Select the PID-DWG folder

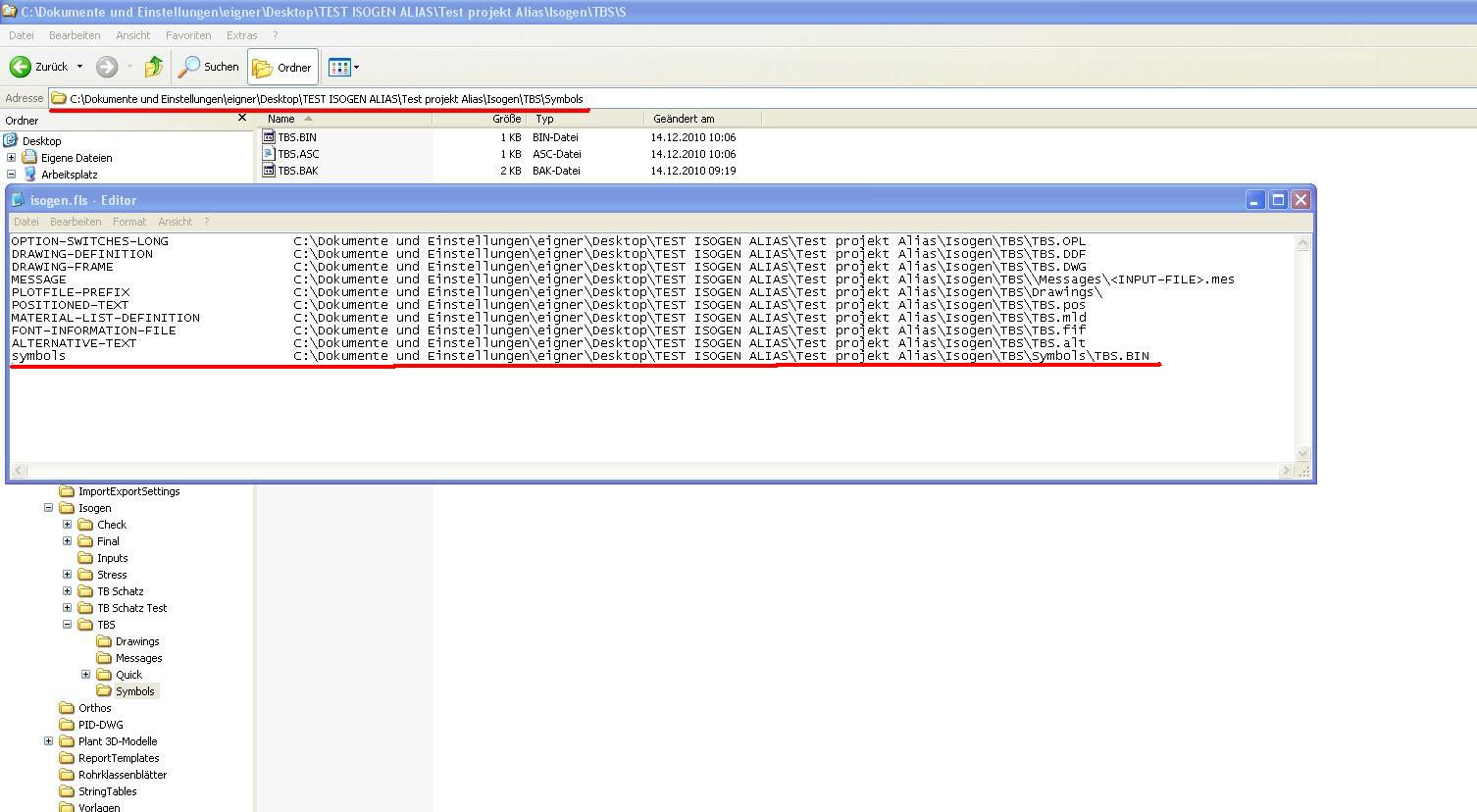coord(100,725)
